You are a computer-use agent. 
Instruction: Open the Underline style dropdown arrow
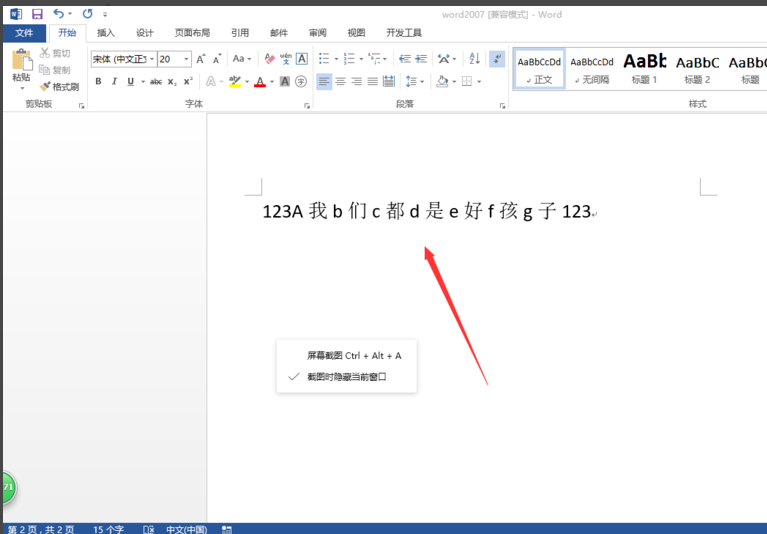[143, 82]
